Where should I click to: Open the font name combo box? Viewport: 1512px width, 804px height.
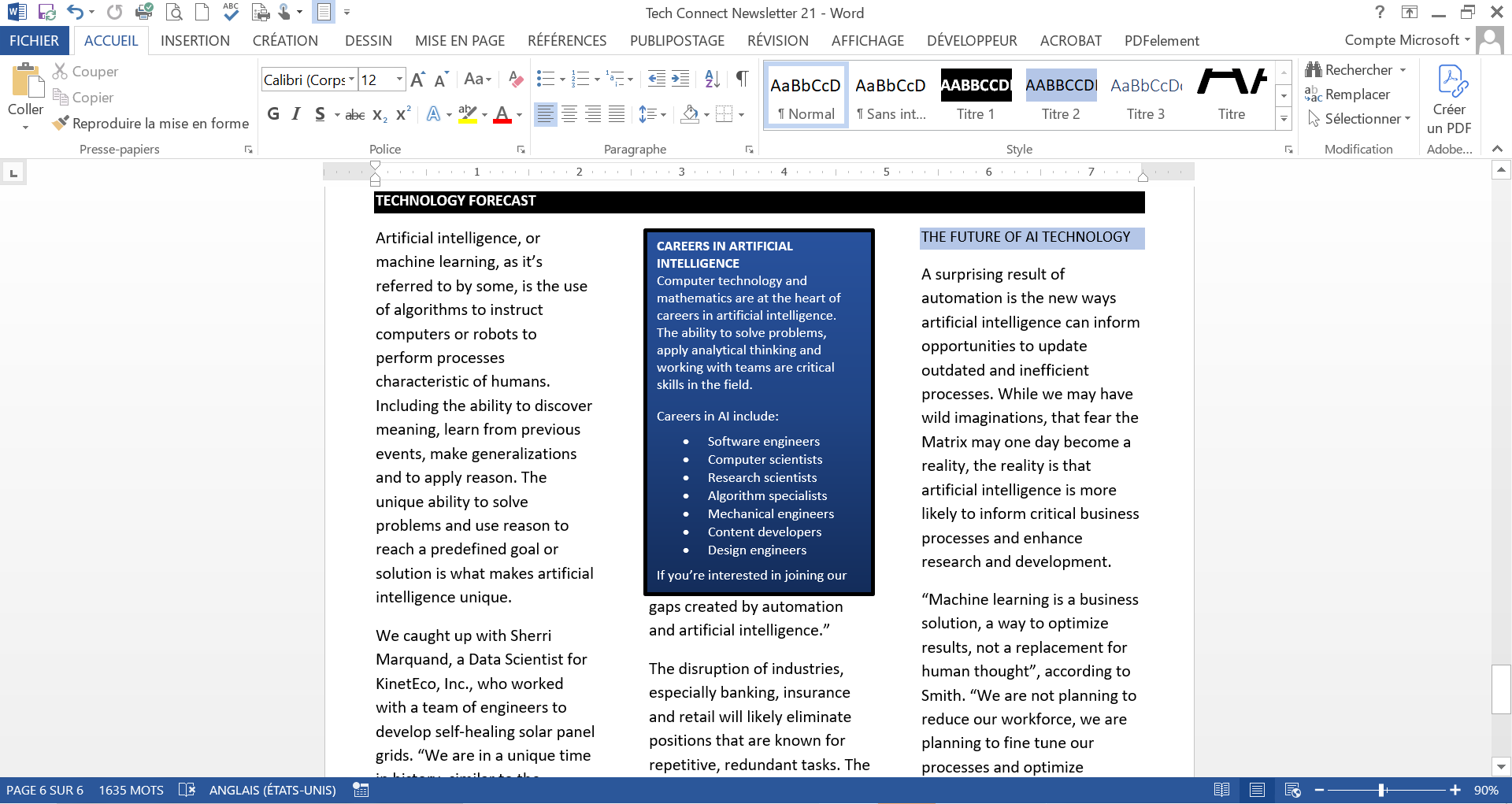click(x=309, y=79)
